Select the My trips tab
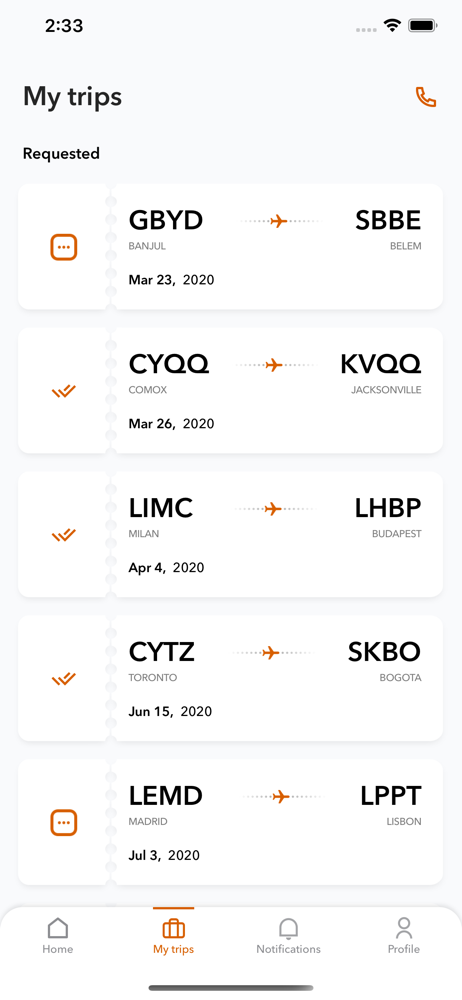 click(174, 935)
